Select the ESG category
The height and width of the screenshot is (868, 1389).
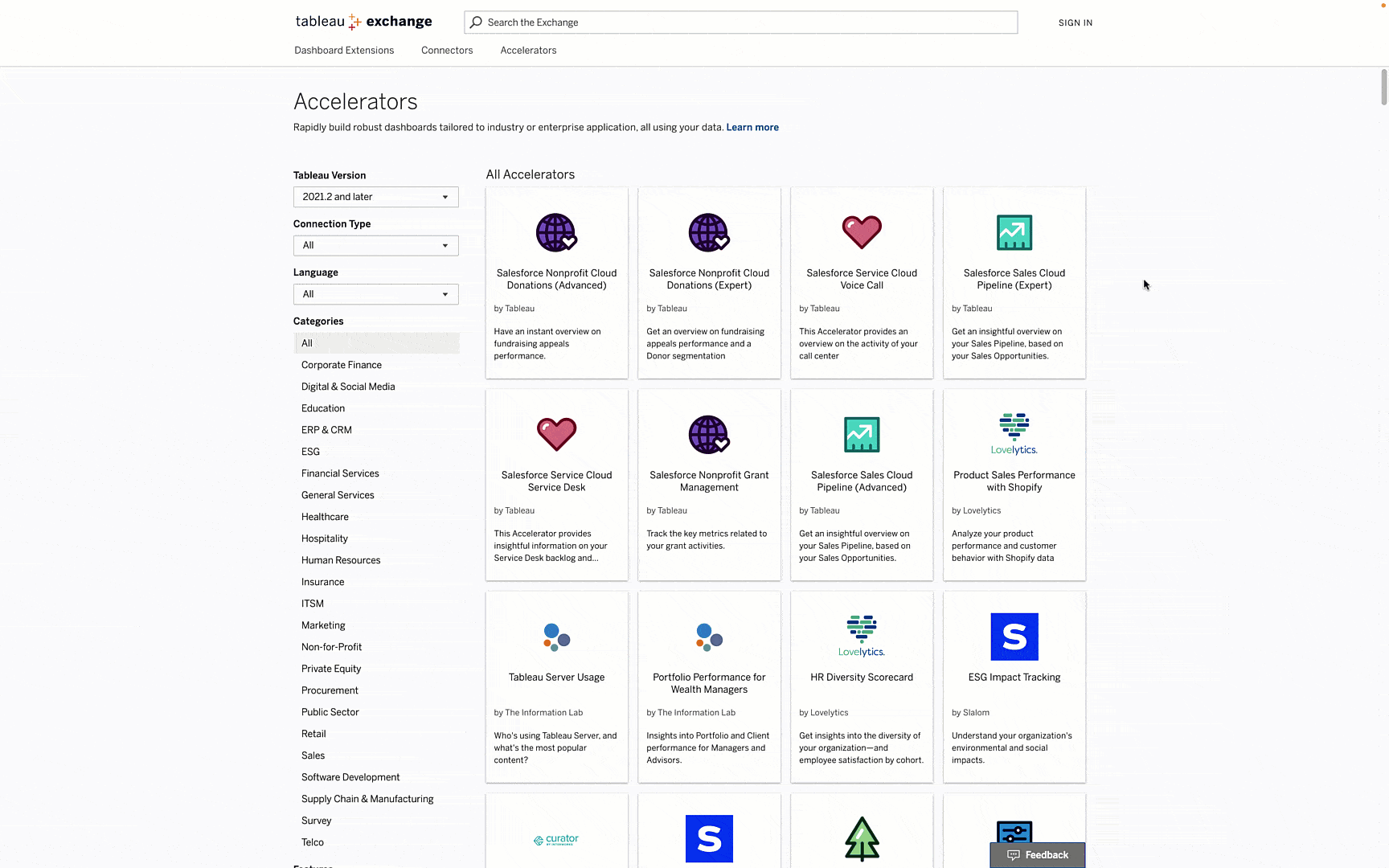[310, 452]
